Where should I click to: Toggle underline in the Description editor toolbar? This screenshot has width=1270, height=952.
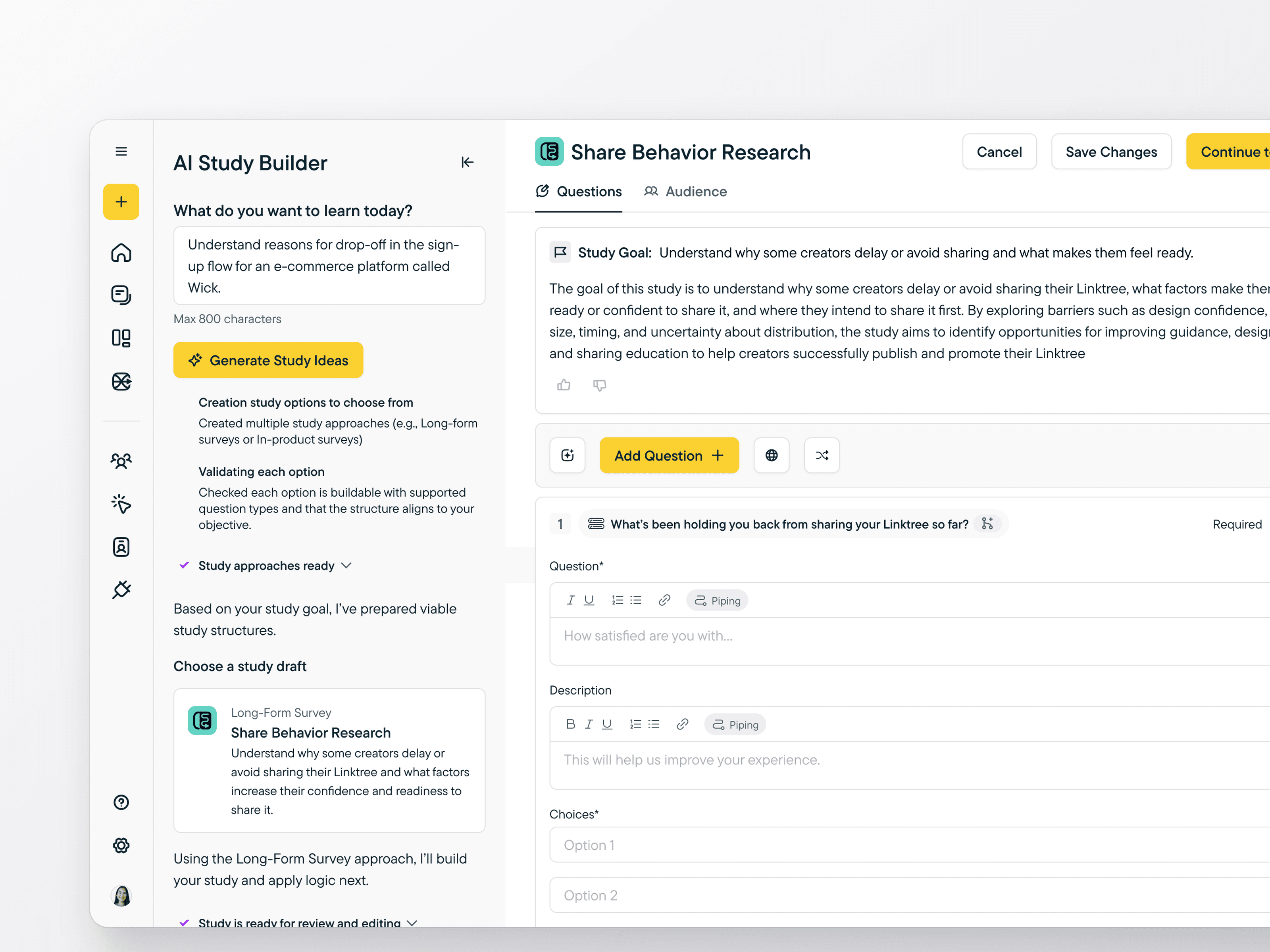point(607,724)
